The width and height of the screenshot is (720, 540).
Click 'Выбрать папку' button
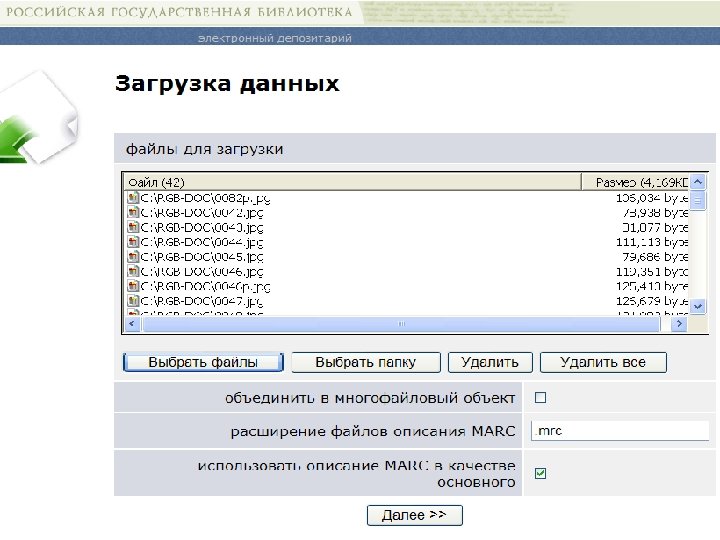pos(366,362)
